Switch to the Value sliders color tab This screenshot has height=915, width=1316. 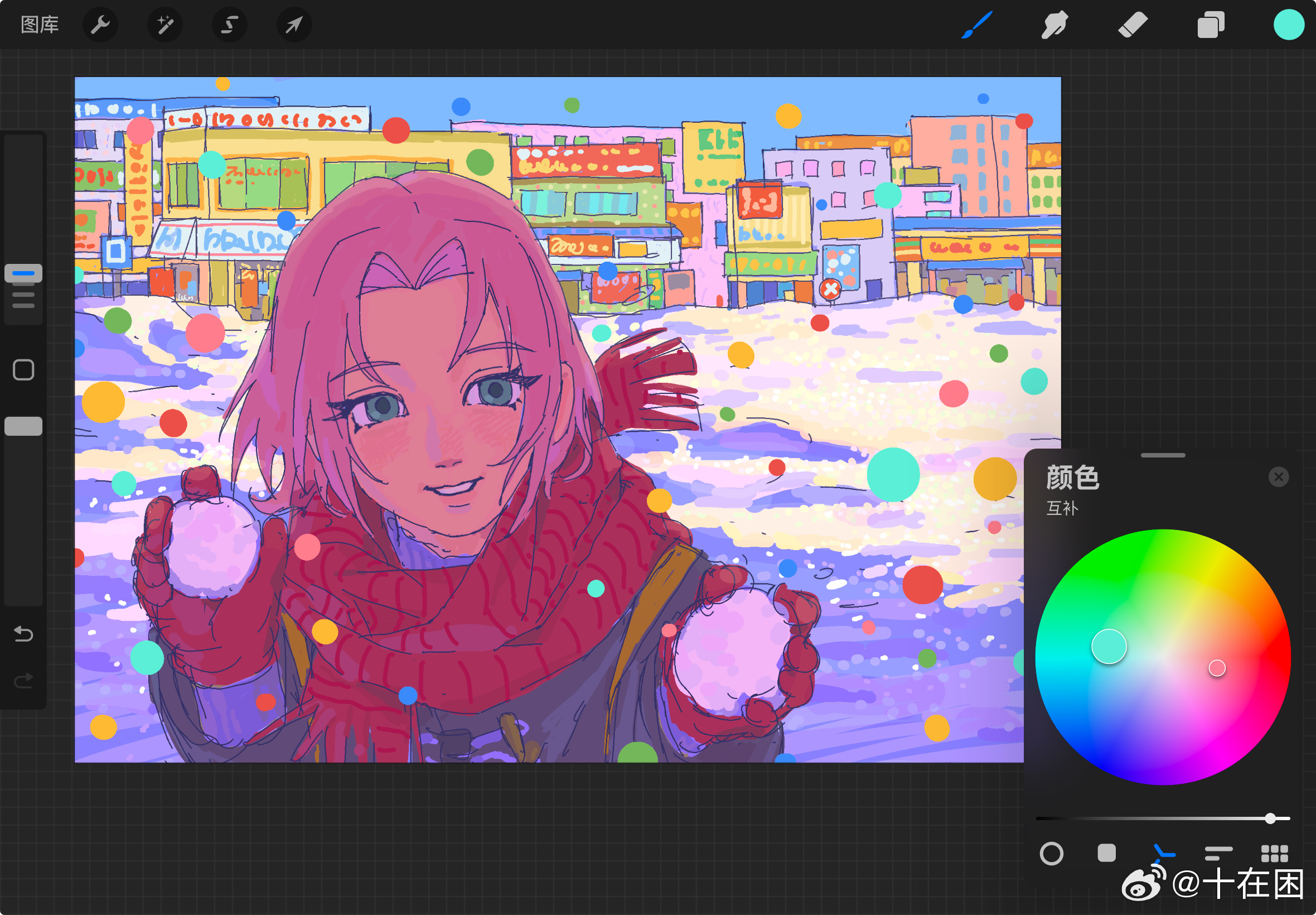click(x=1218, y=854)
